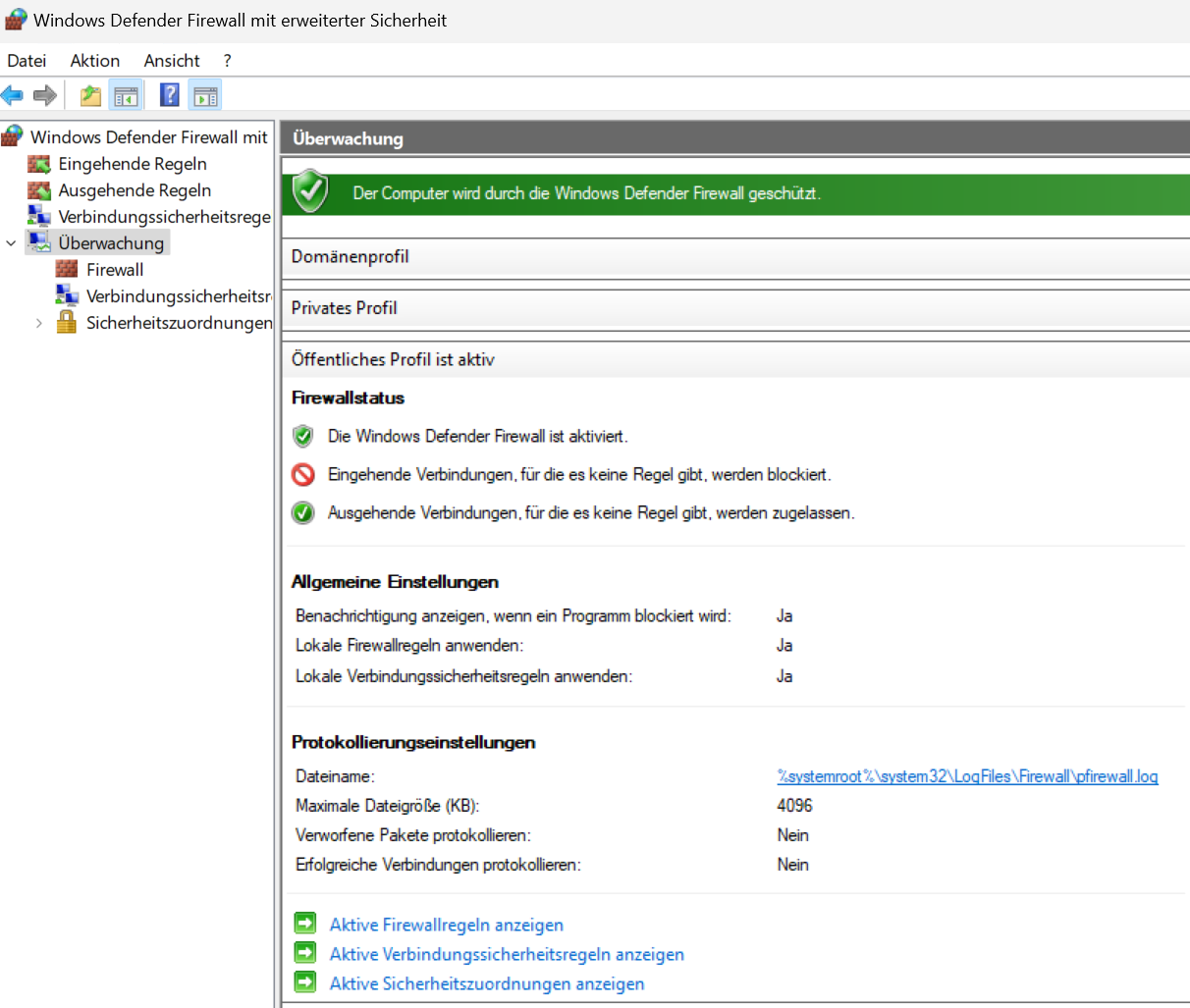
Task: Expand the Sicherheitszuordnungen tree node
Action: (x=39, y=323)
